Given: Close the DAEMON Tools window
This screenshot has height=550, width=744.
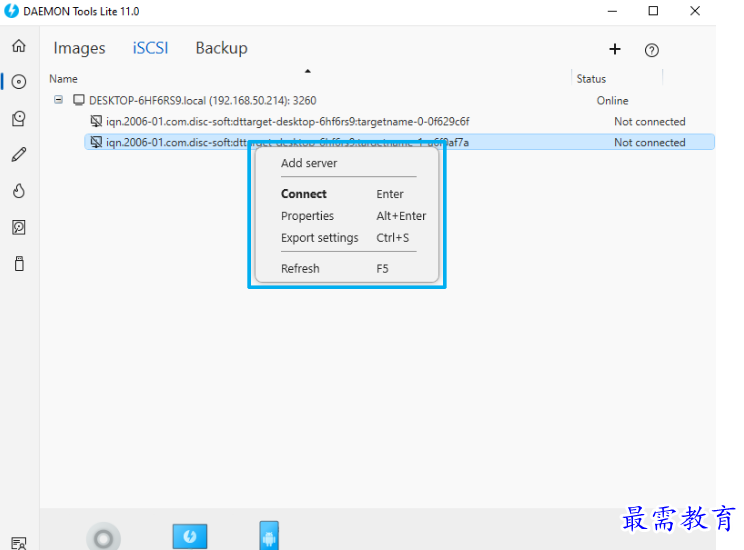Looking at the screenshot, I should [695, 11].
